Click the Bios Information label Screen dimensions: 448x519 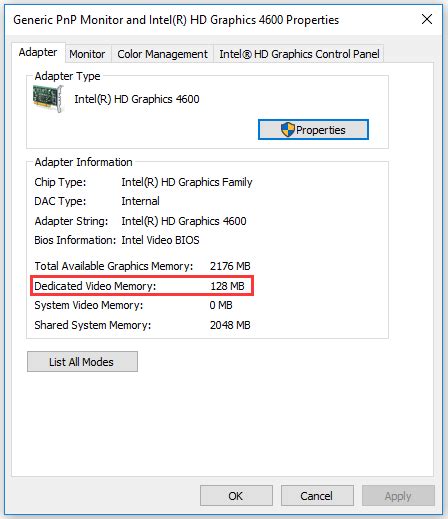click(x=75, y=240)
